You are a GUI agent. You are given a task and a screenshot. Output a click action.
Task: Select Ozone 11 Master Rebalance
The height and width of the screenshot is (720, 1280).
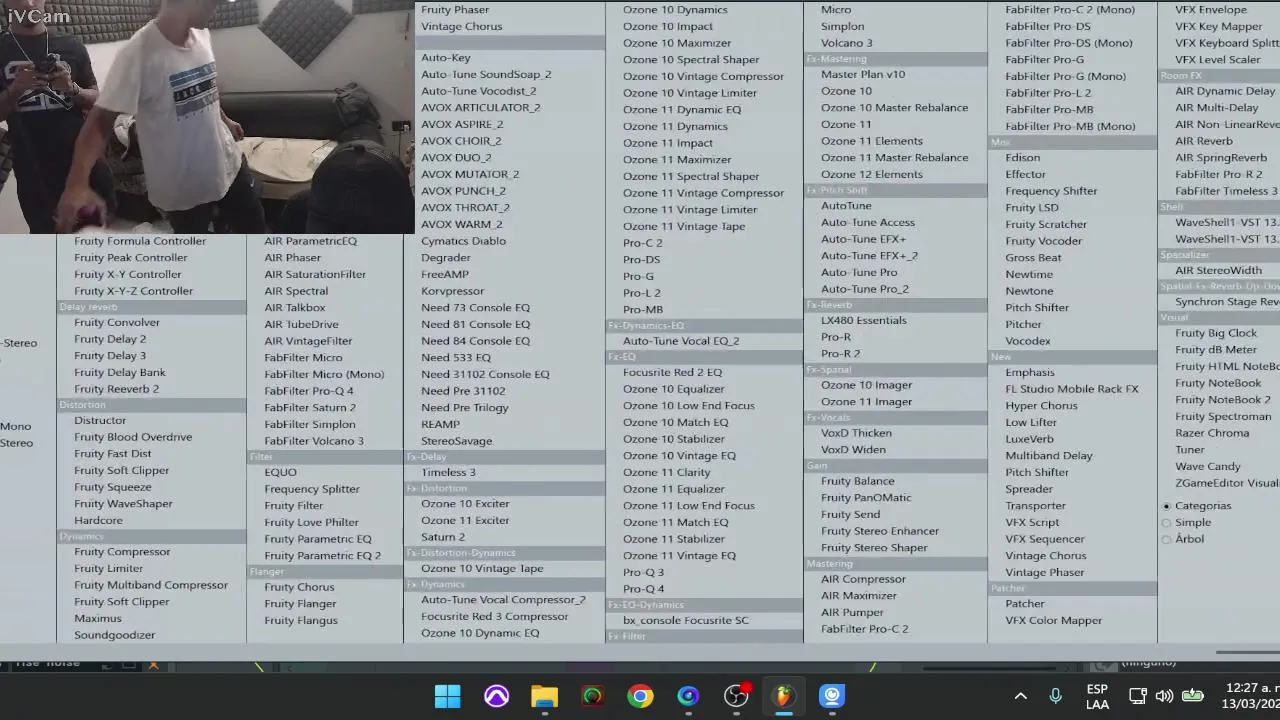click(894, 158)
